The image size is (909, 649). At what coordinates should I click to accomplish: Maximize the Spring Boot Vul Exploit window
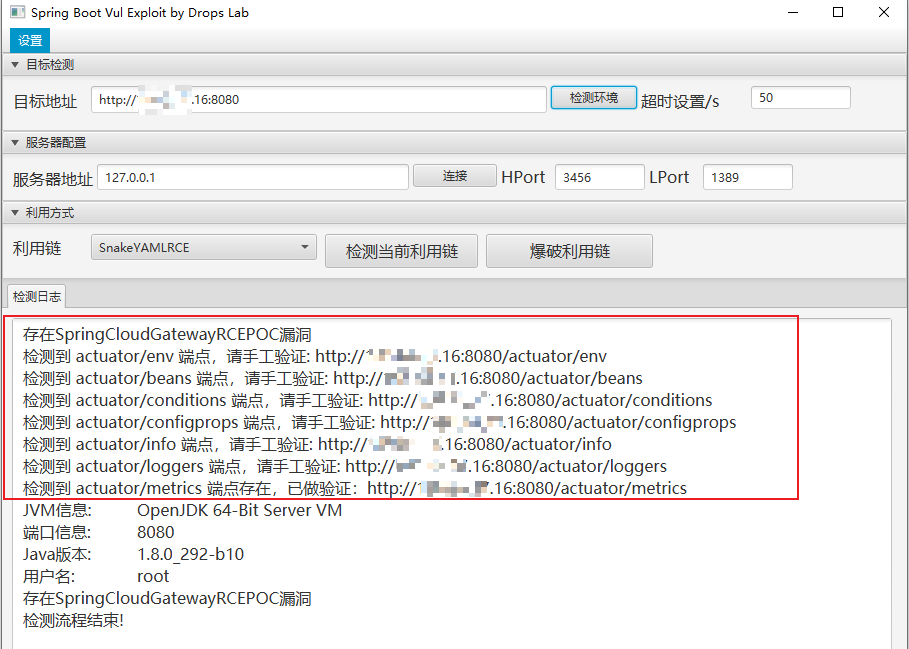point(838,12)
